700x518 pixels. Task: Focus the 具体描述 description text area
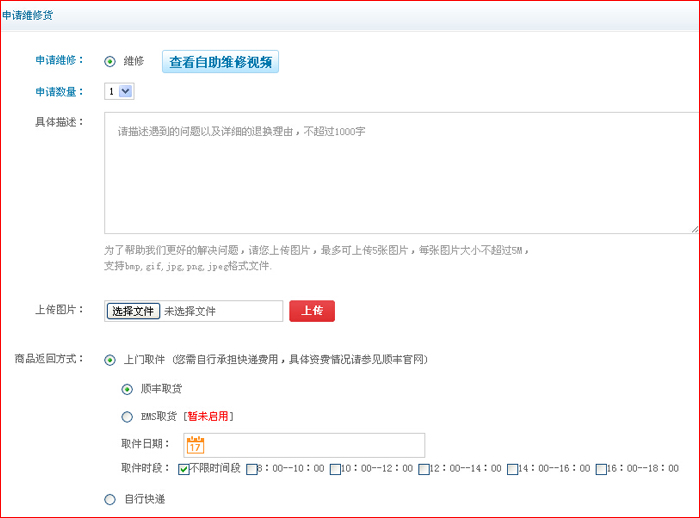[400, 173]
